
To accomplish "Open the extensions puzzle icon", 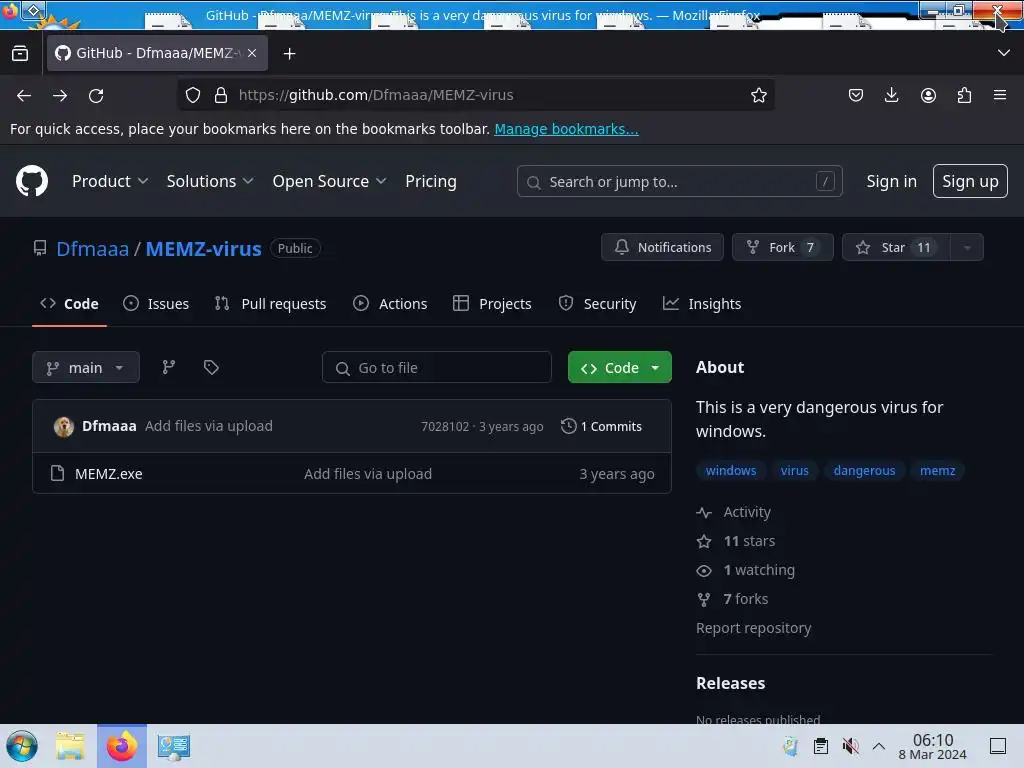I will point(964,95).
